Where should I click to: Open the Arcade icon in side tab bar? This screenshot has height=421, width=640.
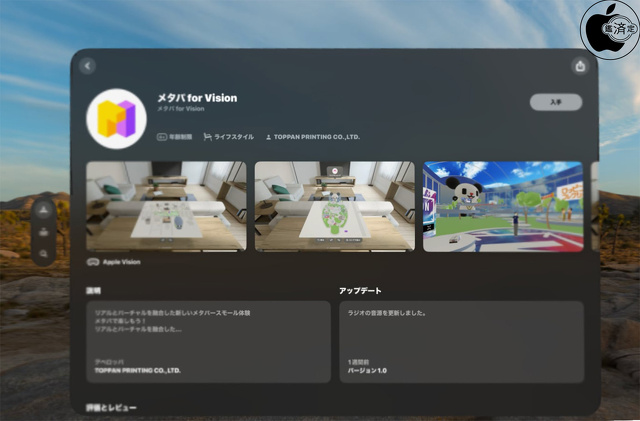[x=43, y=233]
